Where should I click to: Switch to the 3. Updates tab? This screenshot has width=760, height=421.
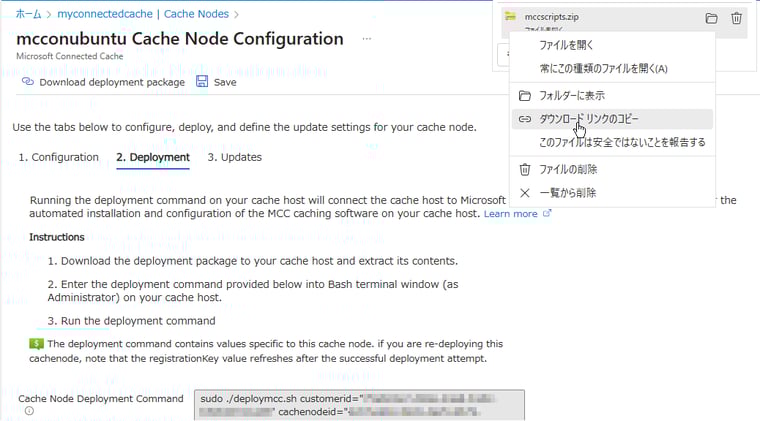pos(235,157)
